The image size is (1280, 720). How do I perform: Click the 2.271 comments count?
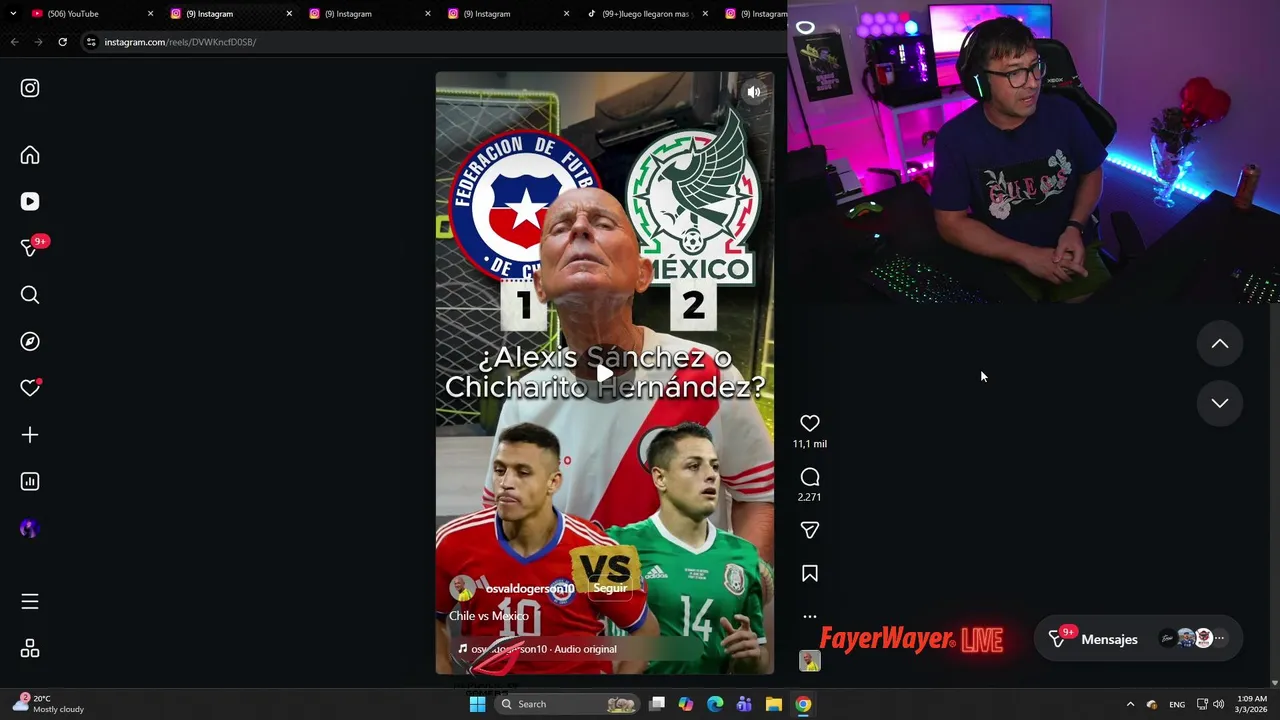[x=810, y=497]
